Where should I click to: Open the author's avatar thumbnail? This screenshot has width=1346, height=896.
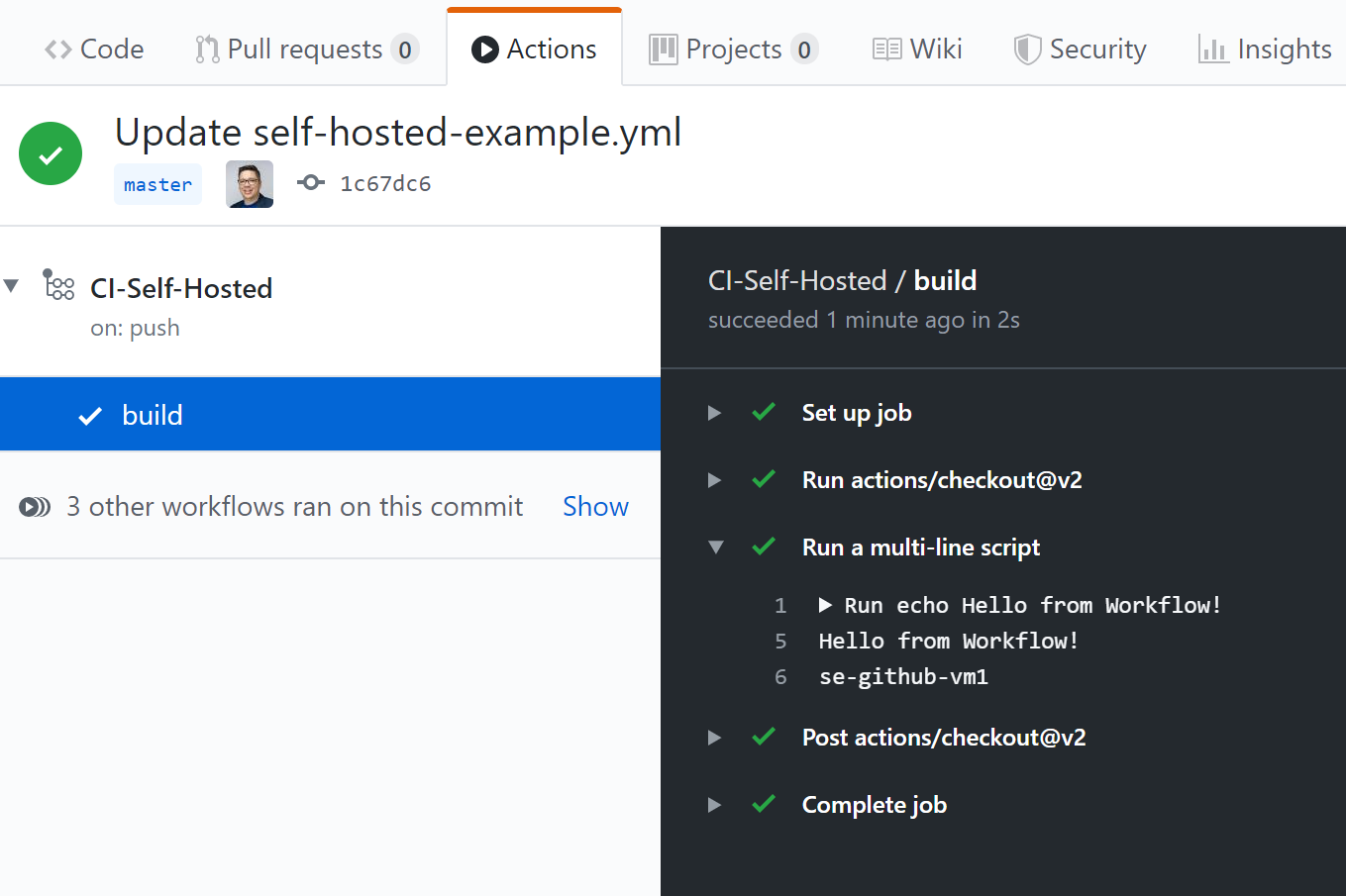coord(249,183)
